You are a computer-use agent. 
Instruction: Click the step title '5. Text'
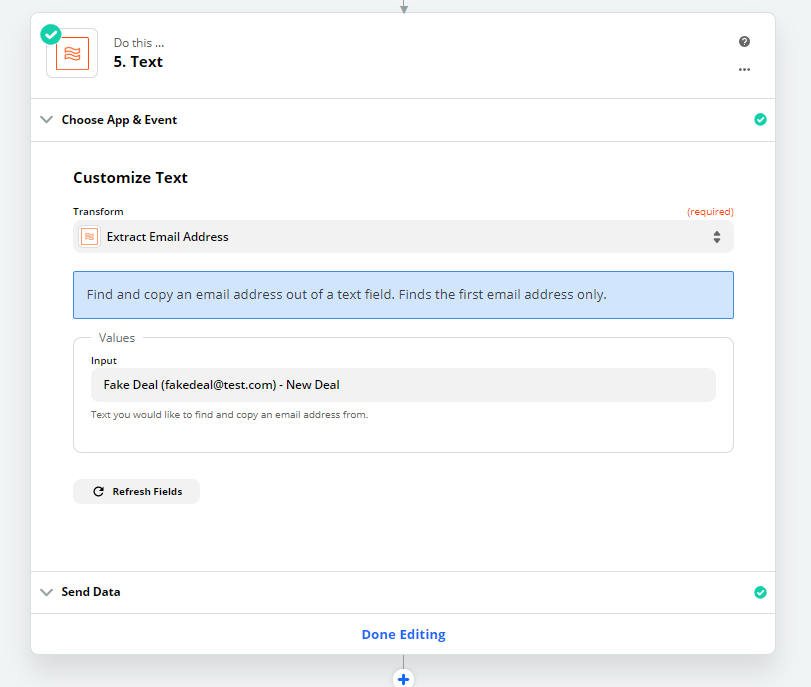tap(138, 62)
